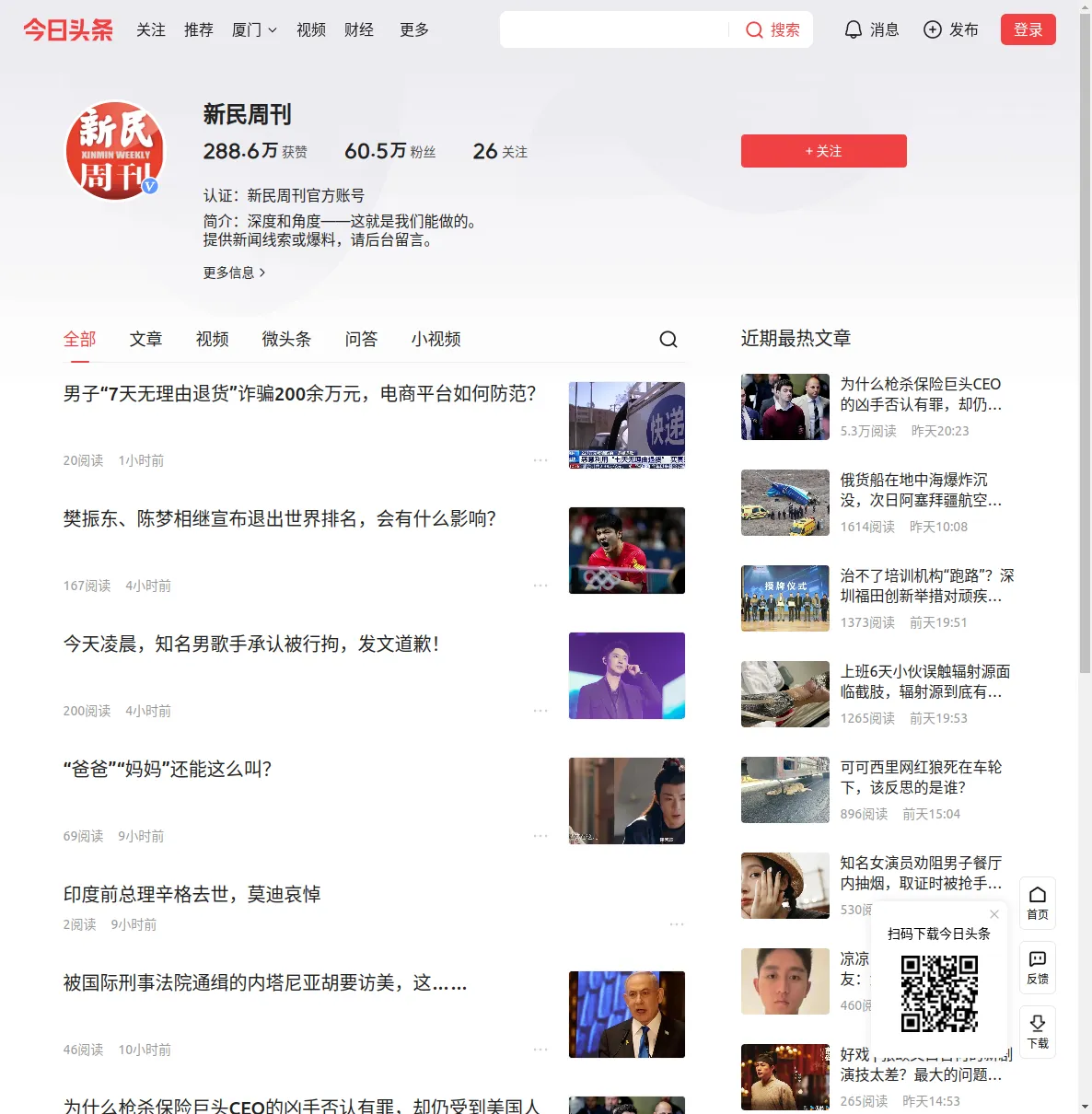Screen dimensions: 1092x1114
Task: Open article 知名男歌手承认被行拘
Action: (x=251, y=644)
